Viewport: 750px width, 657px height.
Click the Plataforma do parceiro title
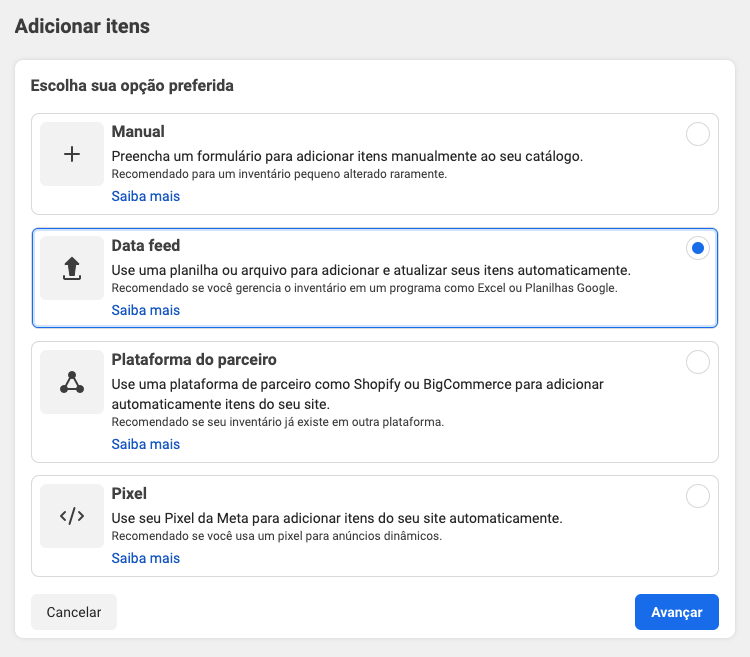click(x=194, y=360)
